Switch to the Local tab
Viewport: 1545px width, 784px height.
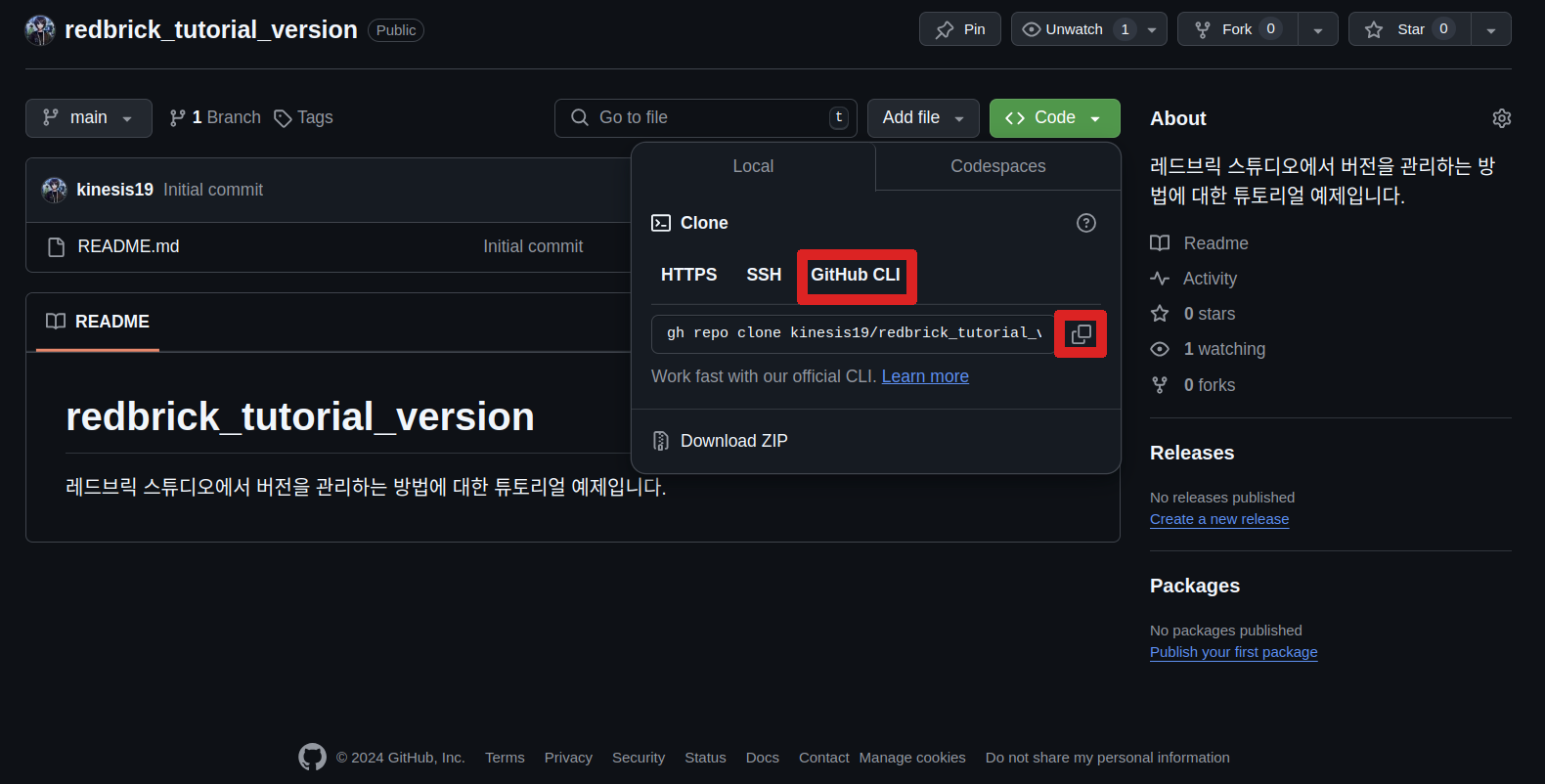[x=753, y=166]
